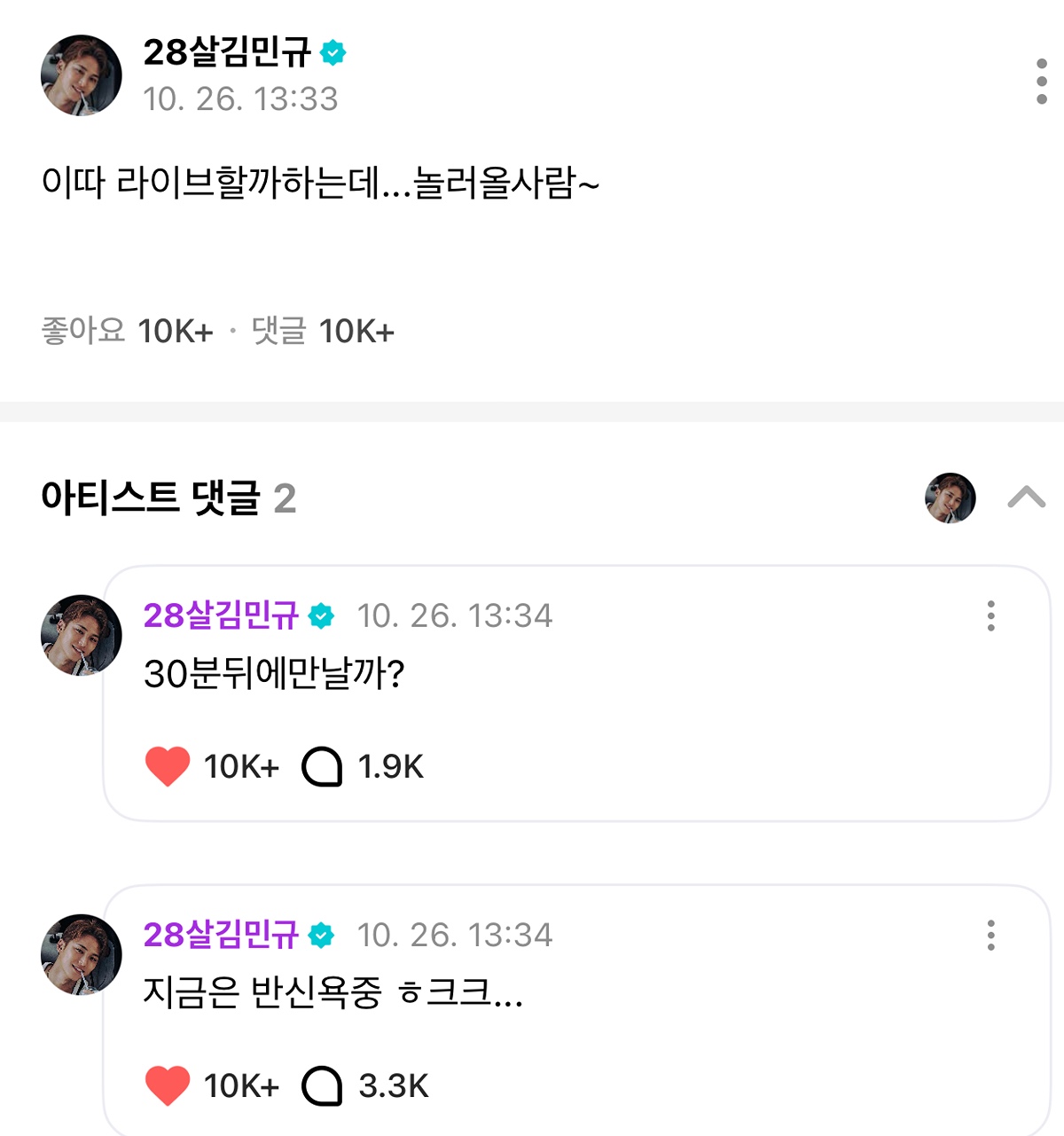The image size is (1064, 1136).
Task: Click verified badge on second artist comment
Action: pos(321,935)
